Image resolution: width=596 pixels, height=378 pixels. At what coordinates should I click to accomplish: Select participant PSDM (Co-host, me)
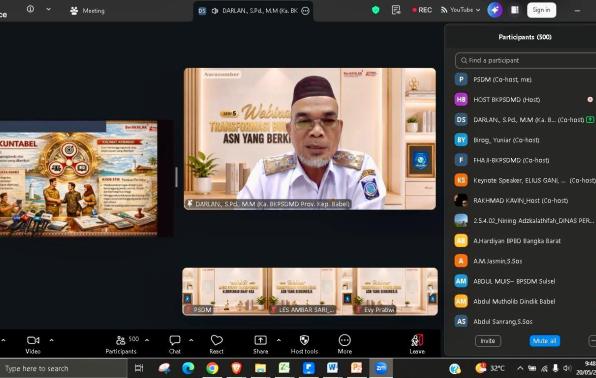[x=525, y=79]
